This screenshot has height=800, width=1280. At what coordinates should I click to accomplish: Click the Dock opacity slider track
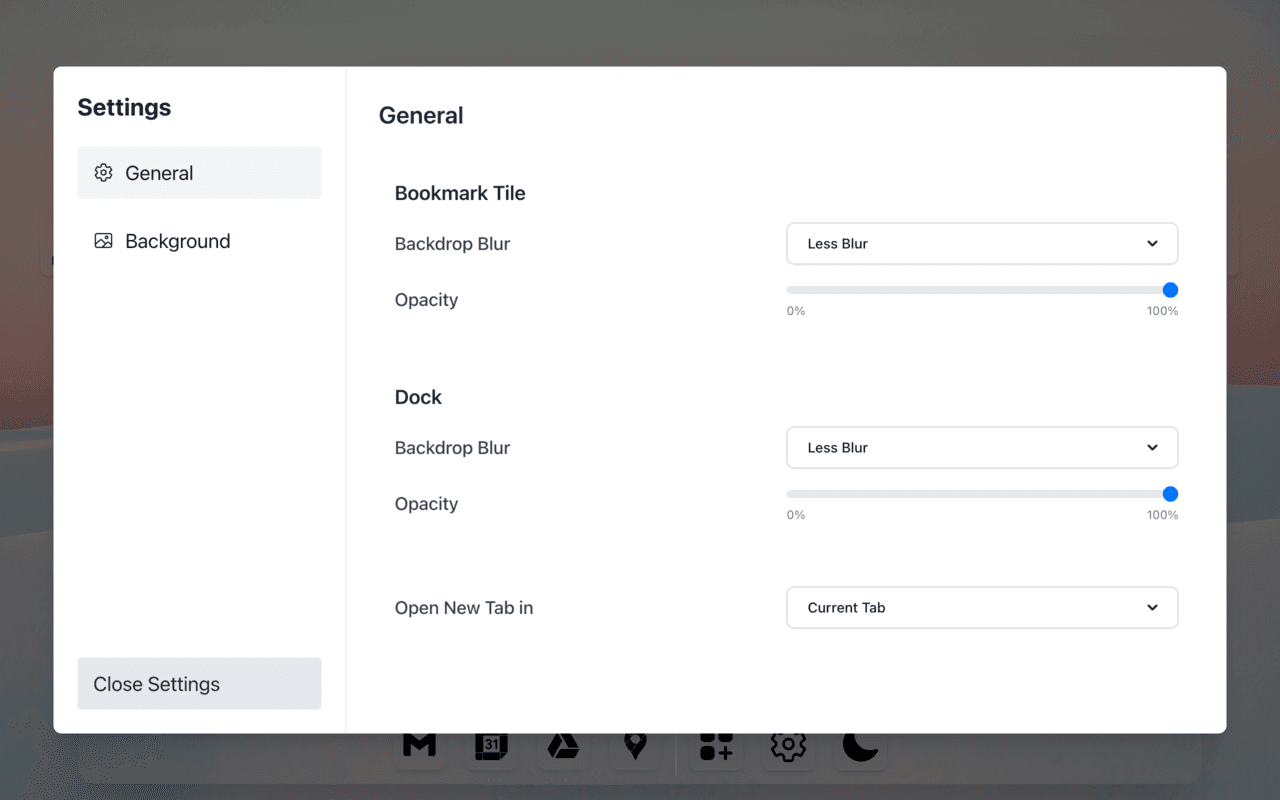point(980,493)
